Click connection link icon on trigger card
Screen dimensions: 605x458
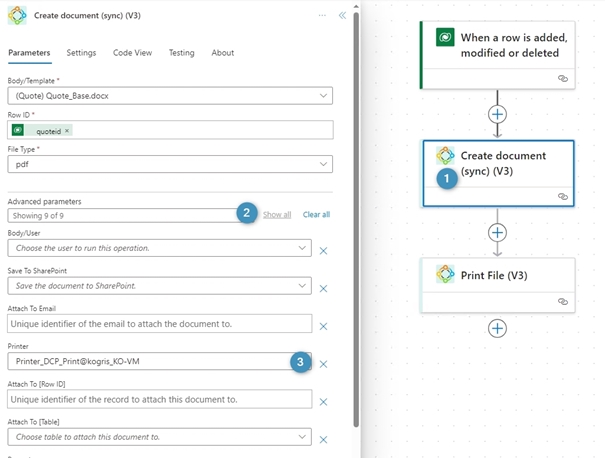(563, 79)
